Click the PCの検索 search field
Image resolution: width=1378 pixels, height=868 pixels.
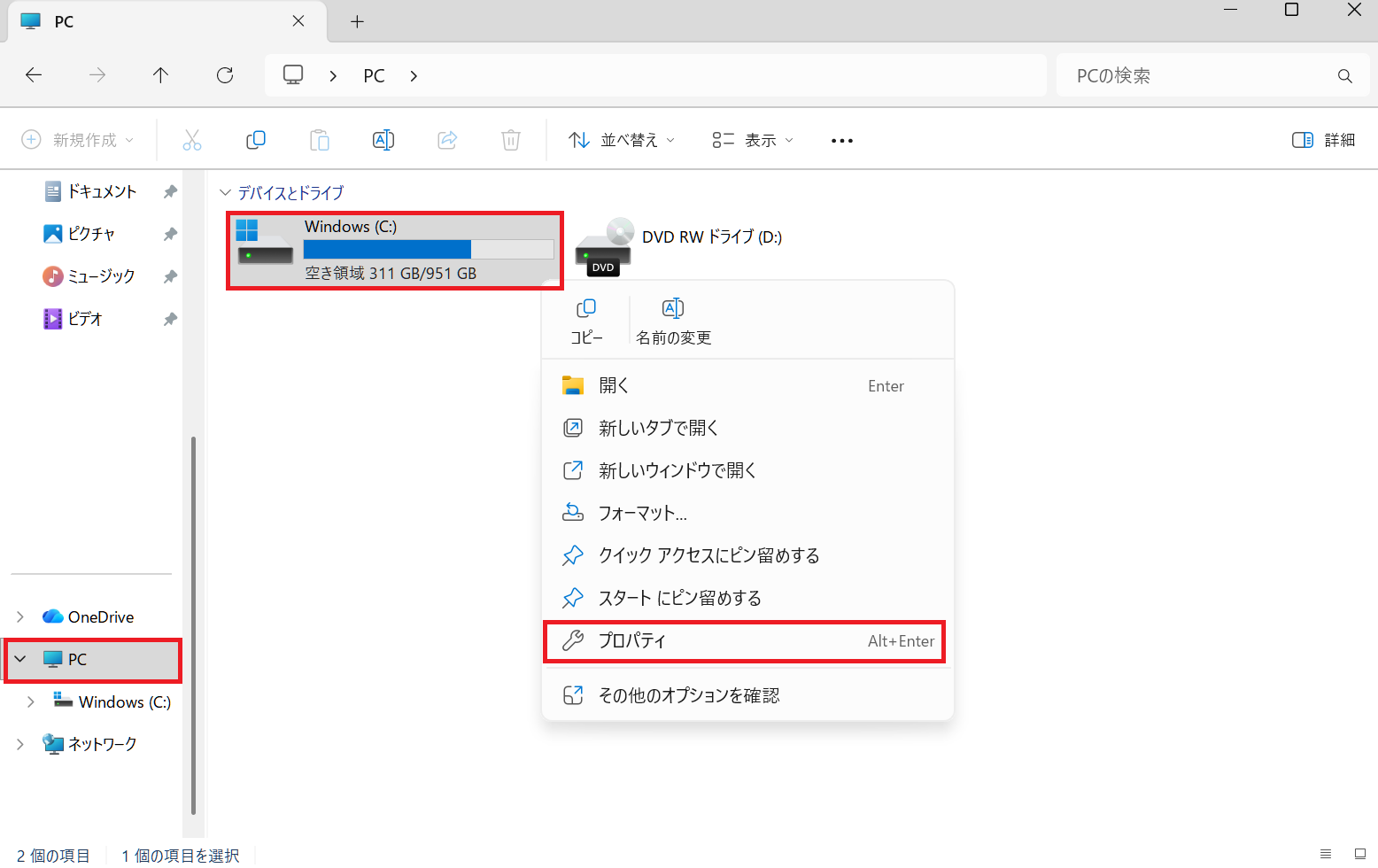click(x=1196, y=76)
